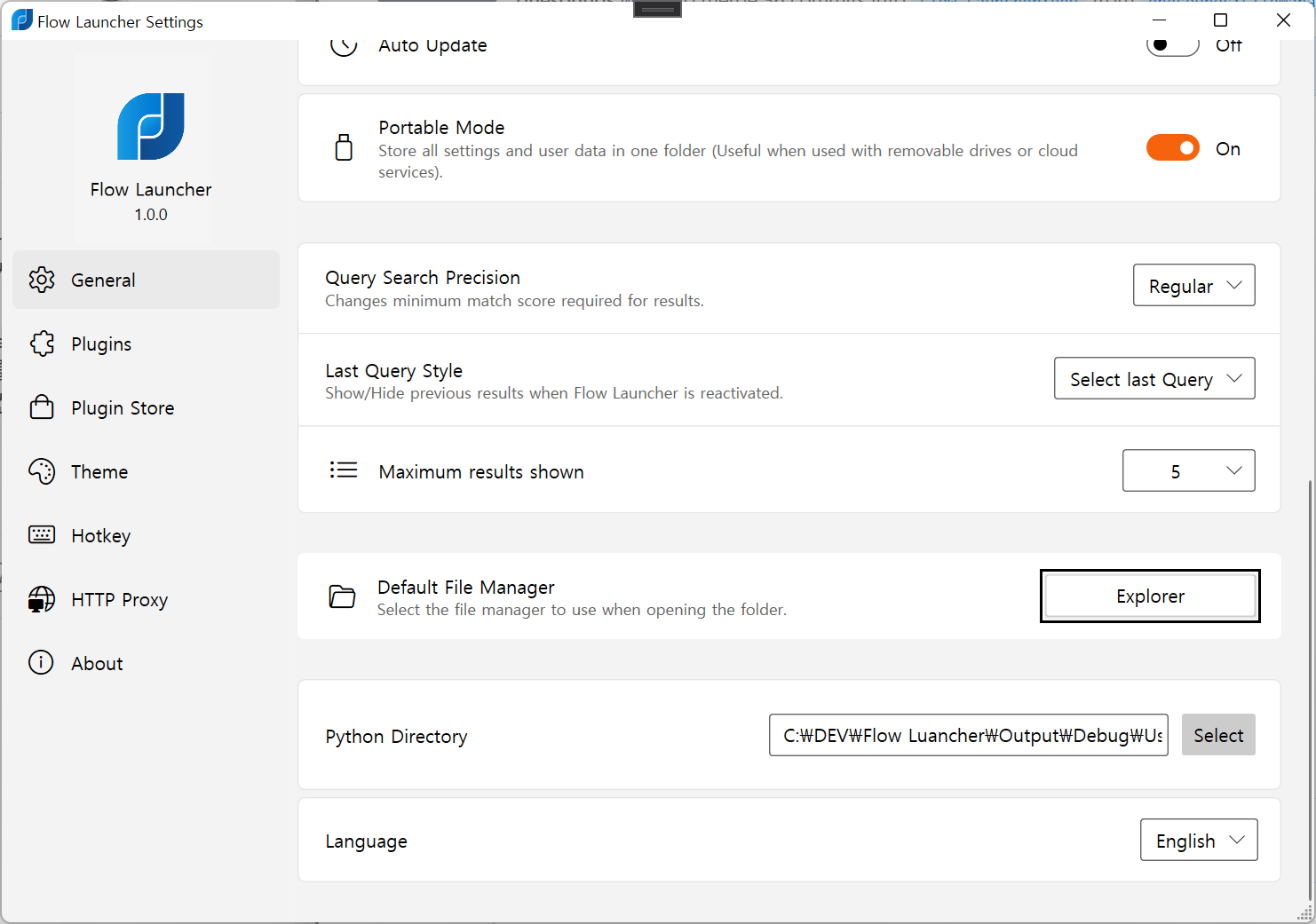Click the Plugins puzzle piece icon
This screenshot has height=924, width=1316.
[42, 344]
